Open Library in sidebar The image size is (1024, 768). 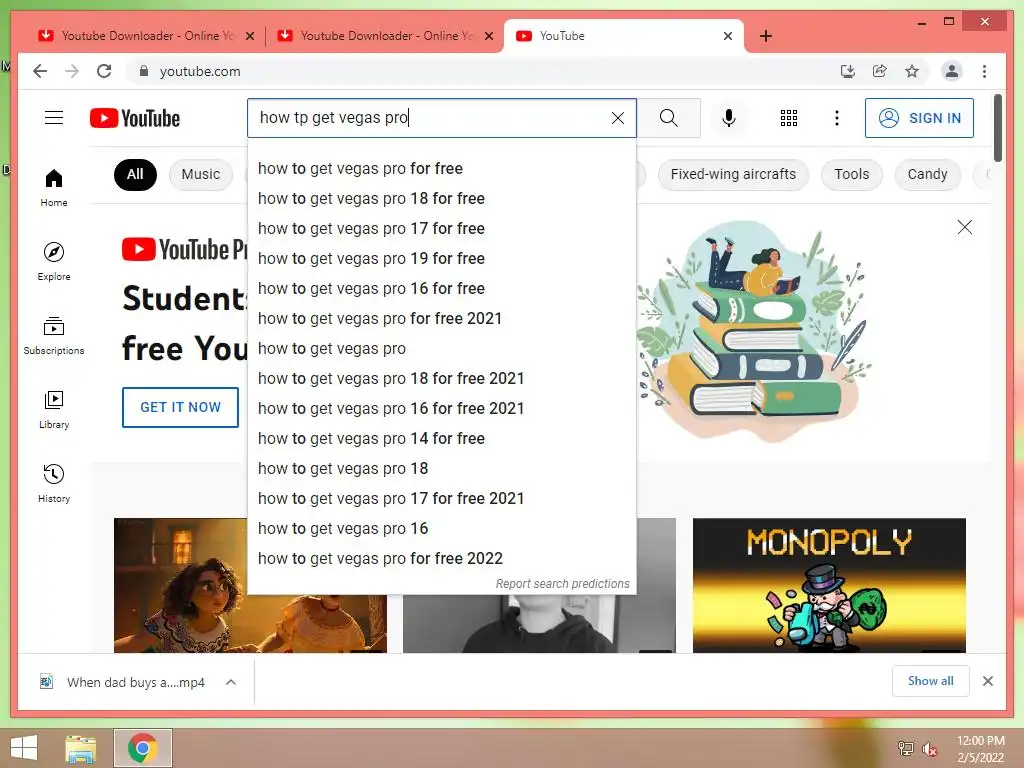click(54, 409)
